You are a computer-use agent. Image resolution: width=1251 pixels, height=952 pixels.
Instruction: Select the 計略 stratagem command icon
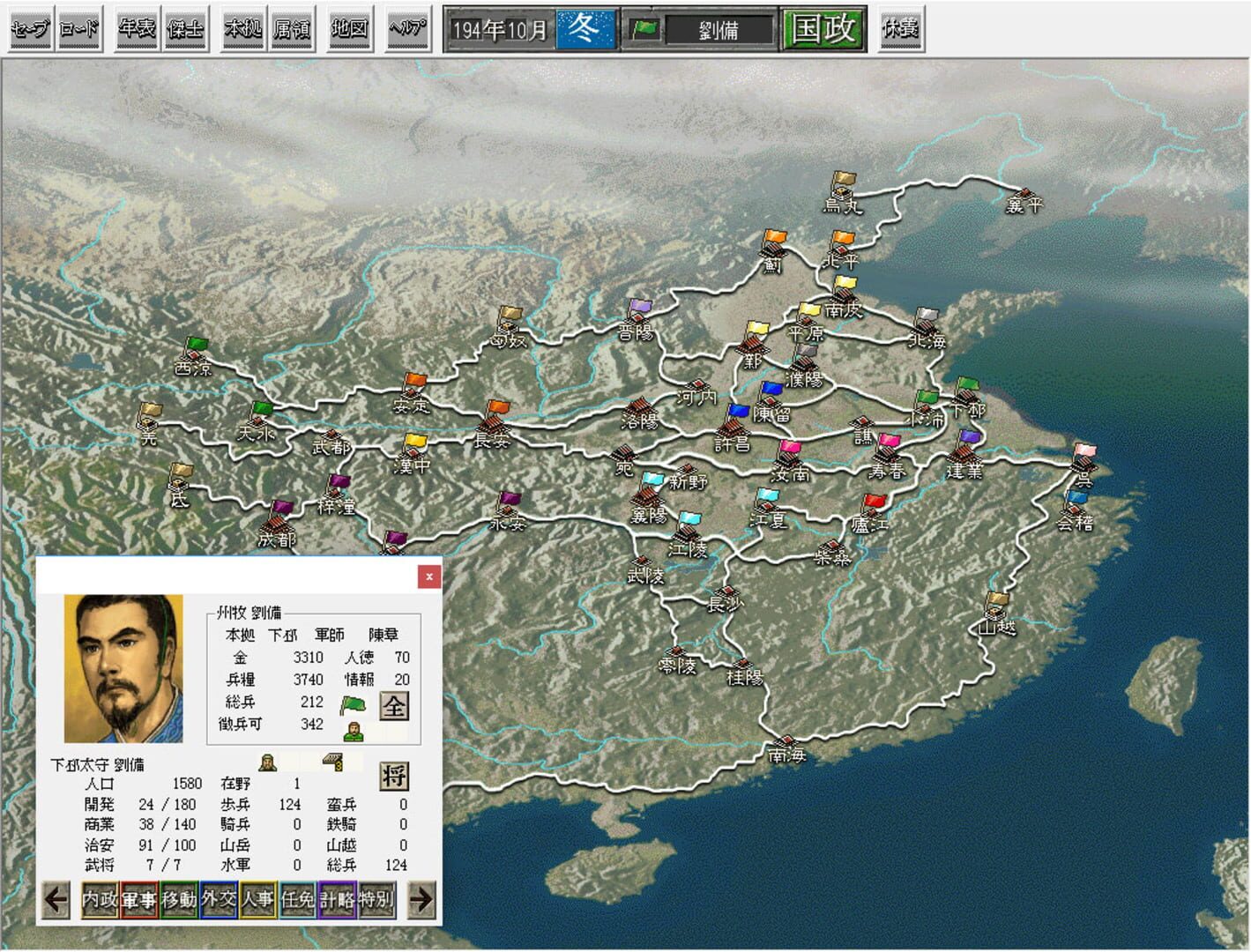click(336, 902)
